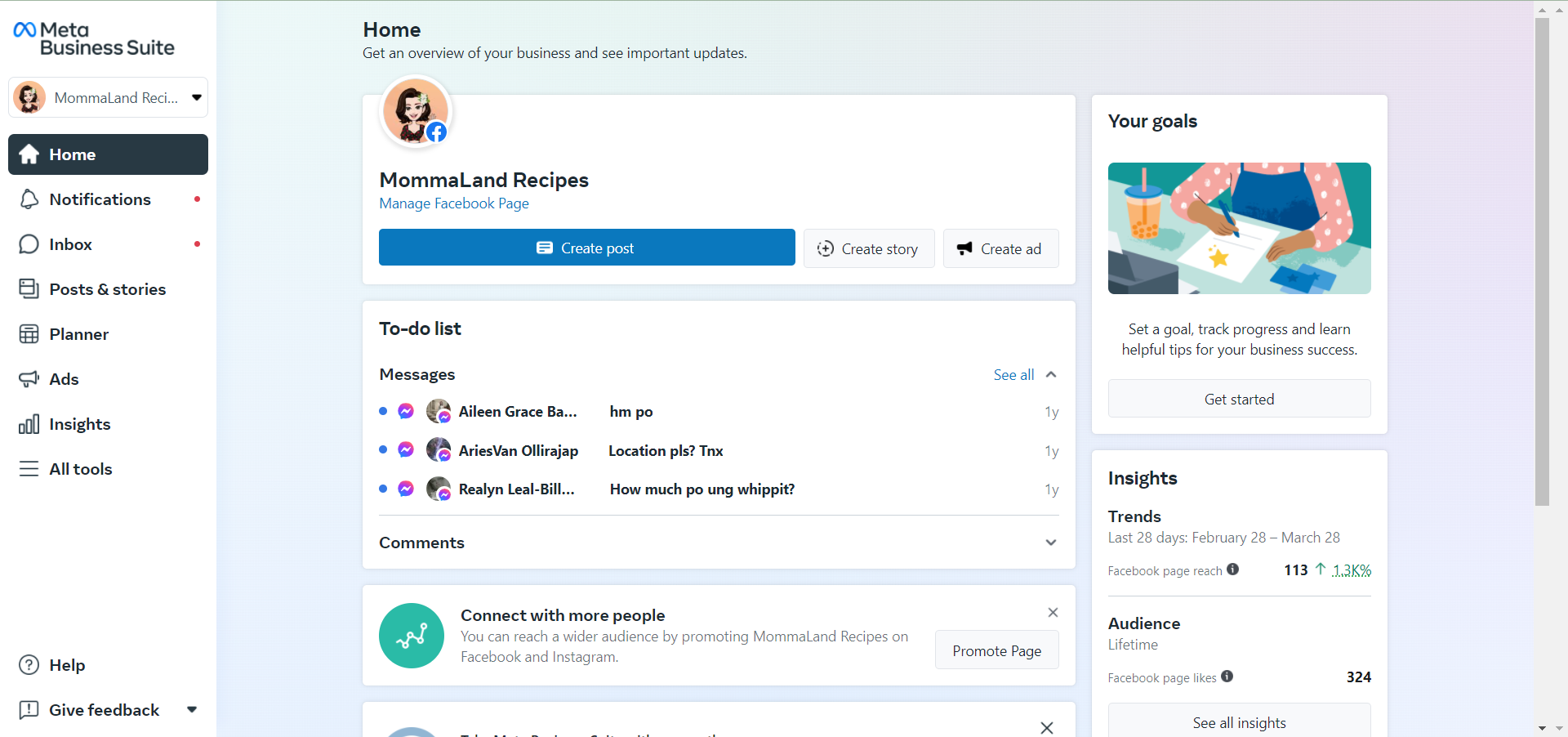The height and width of the screenshot is (737, 1568).
Task: Collapse the Messages section chevron
Action: [x=1051, y=375]
